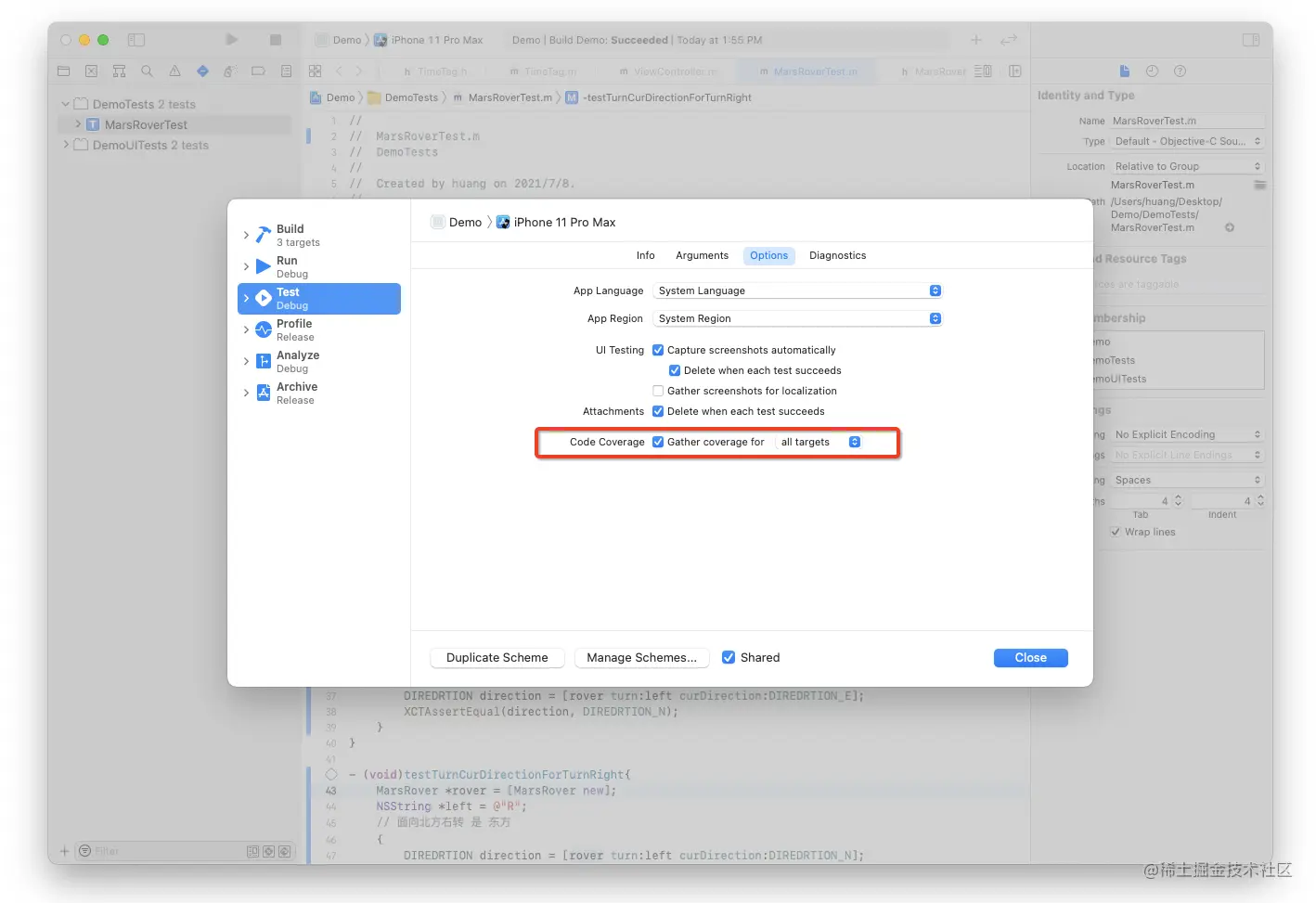Open the File inspector icon in Xcode inspector

click(1125, 71)
